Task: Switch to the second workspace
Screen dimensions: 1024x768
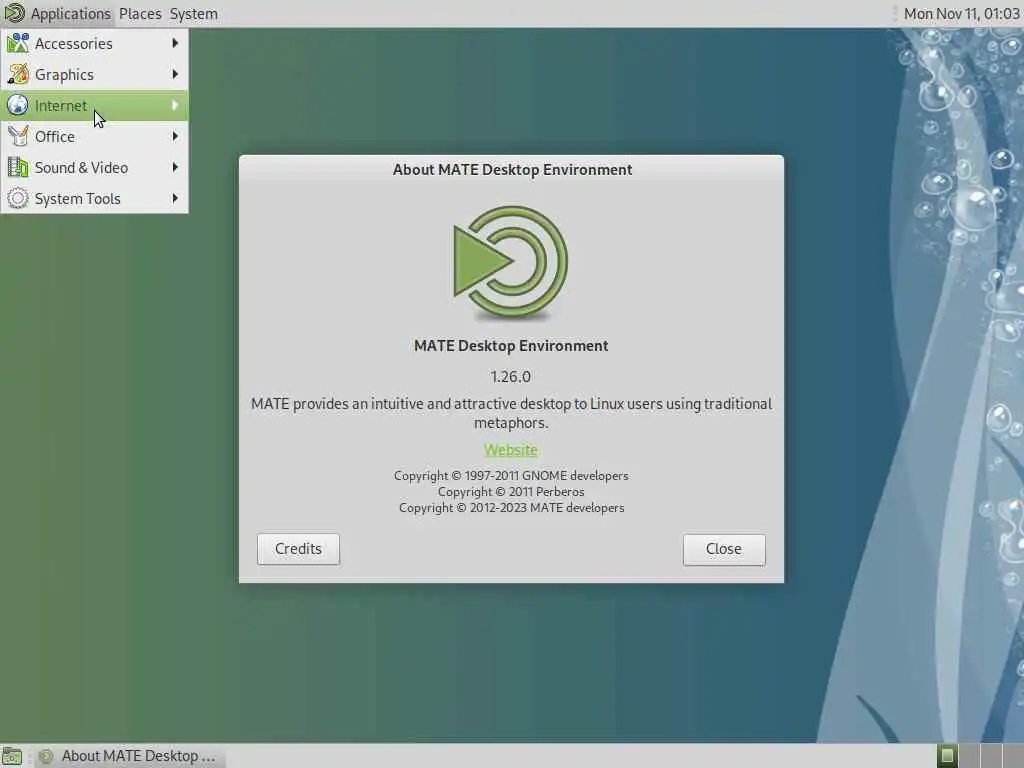Action: tap(969, 756)
